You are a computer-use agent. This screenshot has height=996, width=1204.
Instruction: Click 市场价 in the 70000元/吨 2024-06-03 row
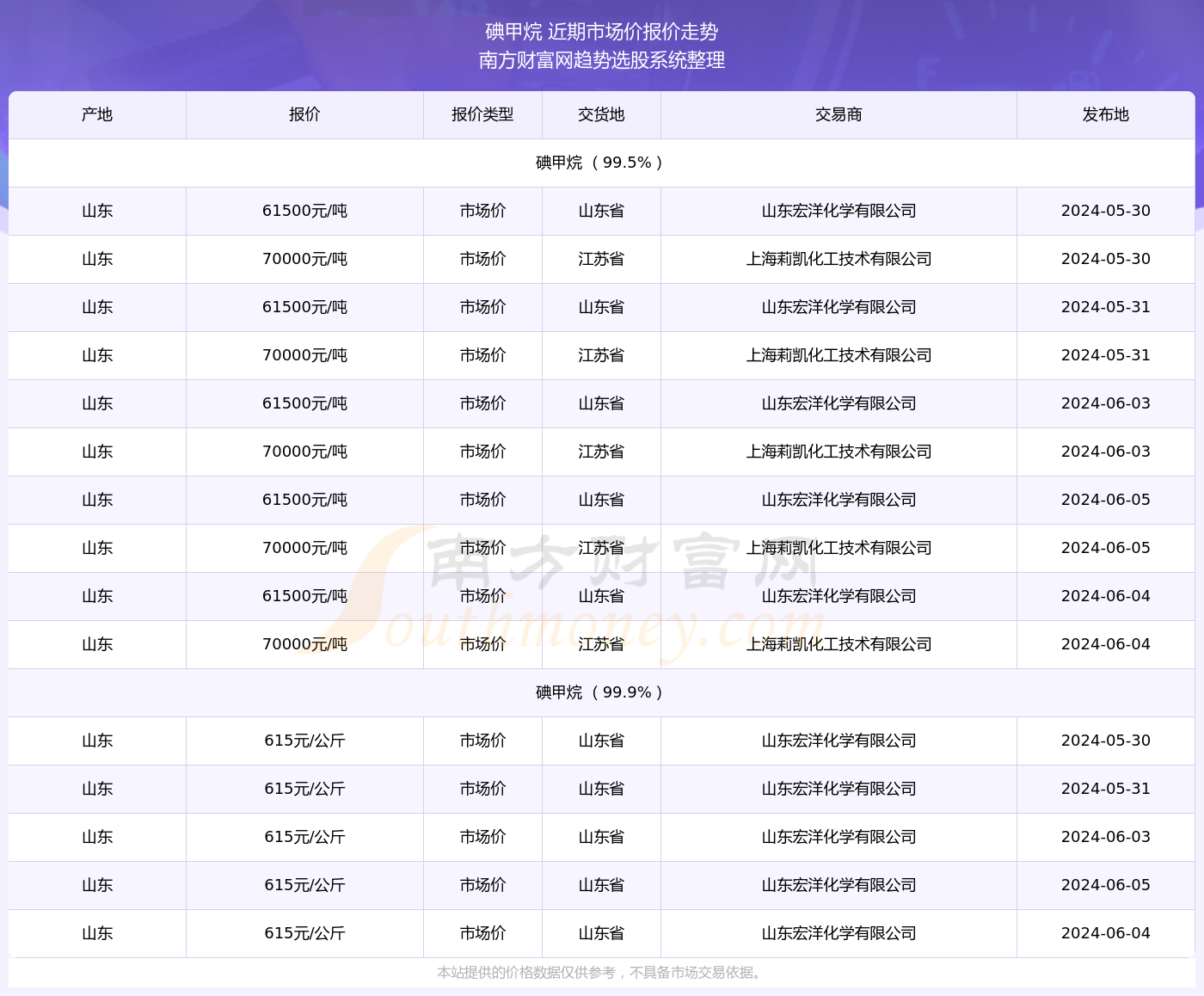482,452
